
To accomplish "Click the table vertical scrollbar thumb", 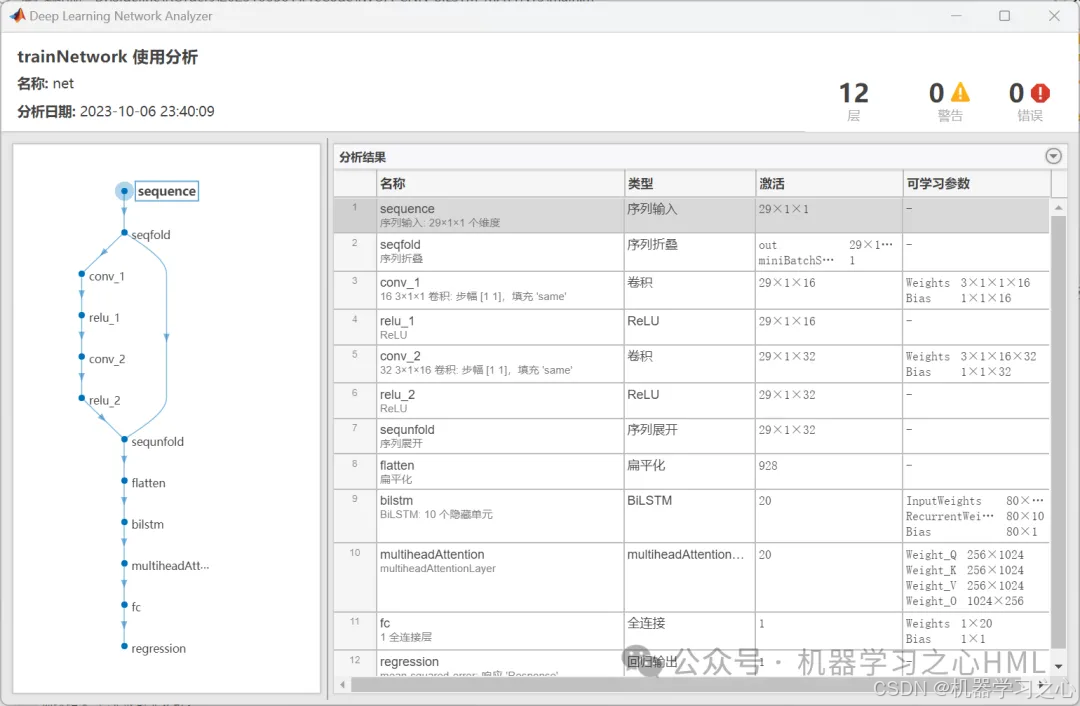I will pos(1058,432).
